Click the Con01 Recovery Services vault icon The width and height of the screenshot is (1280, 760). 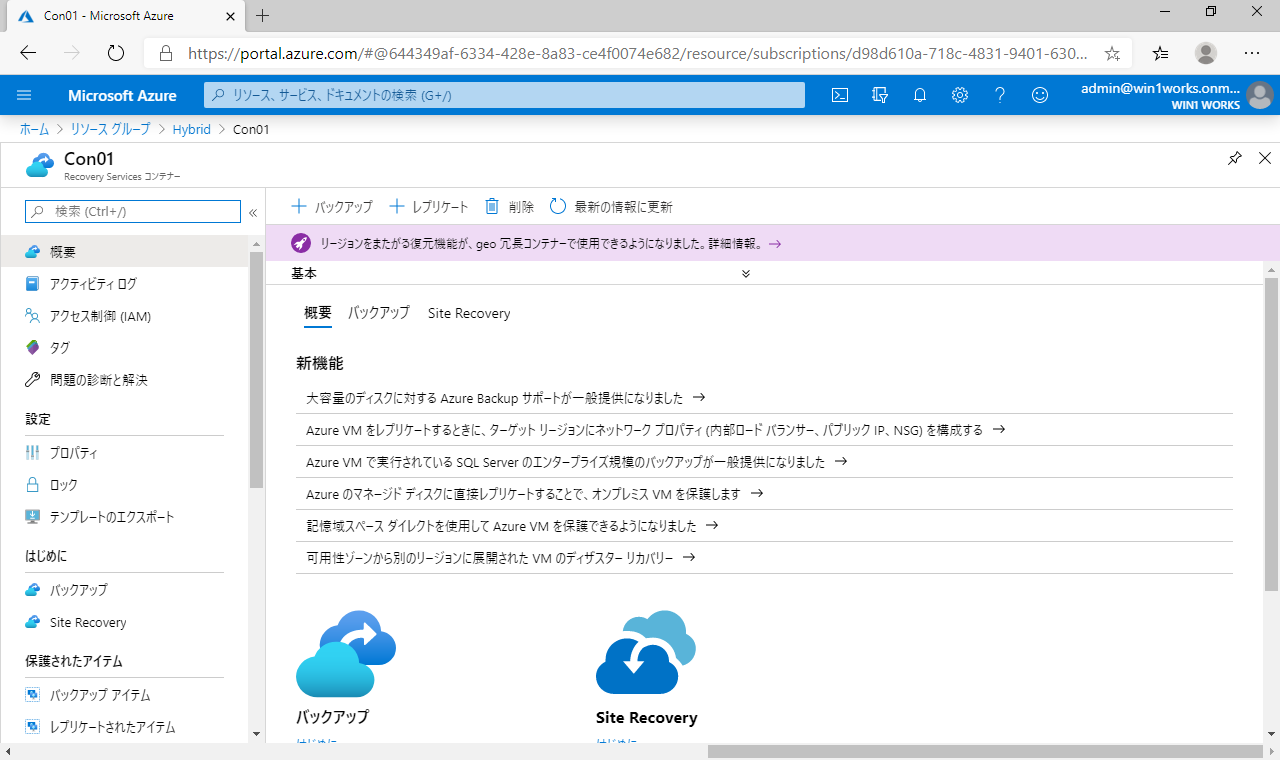[x=40, y=165]
